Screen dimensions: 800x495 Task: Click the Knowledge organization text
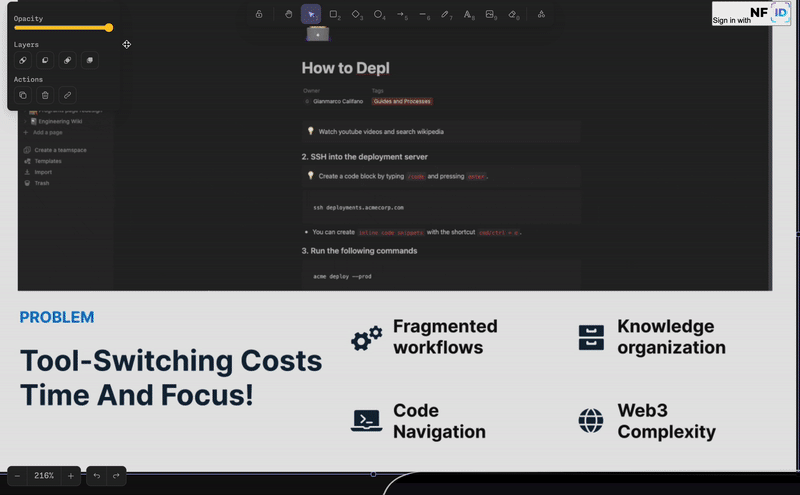tap(671, 337)
